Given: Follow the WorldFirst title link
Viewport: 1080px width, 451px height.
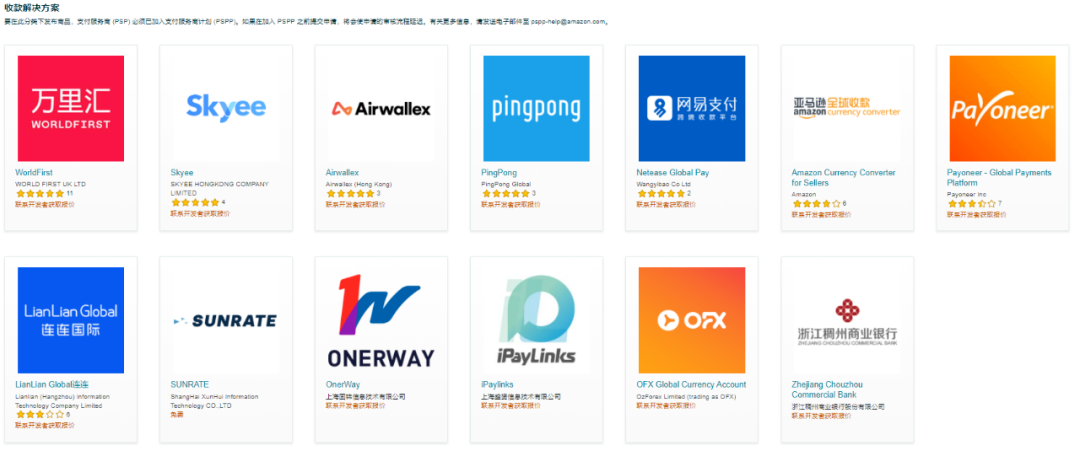Looking at the screenshot, I should click(34, 173).
